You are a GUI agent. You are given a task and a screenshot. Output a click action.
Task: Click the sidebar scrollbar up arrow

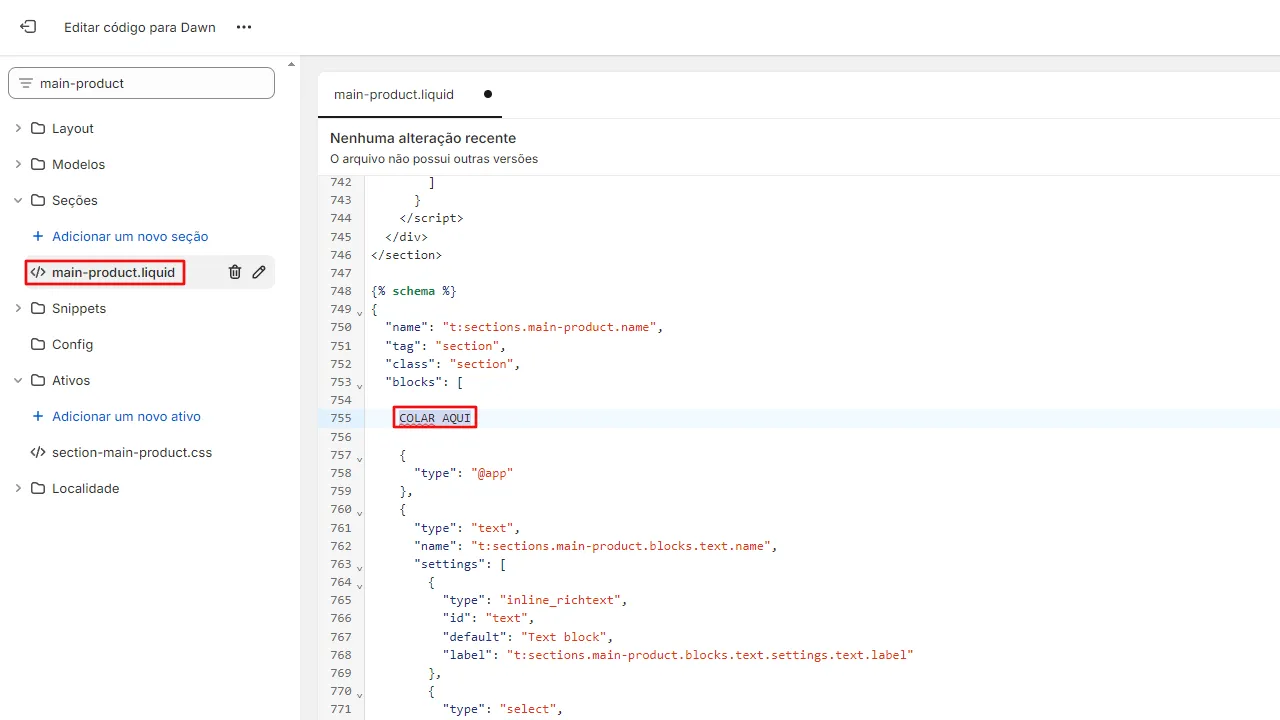pos(292,64)
